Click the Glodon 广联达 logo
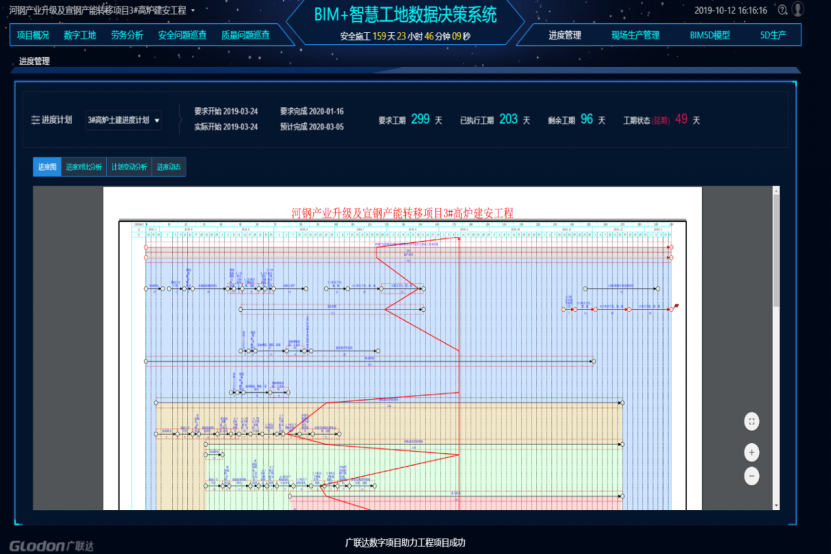This screenshot has height=554, width=831. [x=51, y=545]
